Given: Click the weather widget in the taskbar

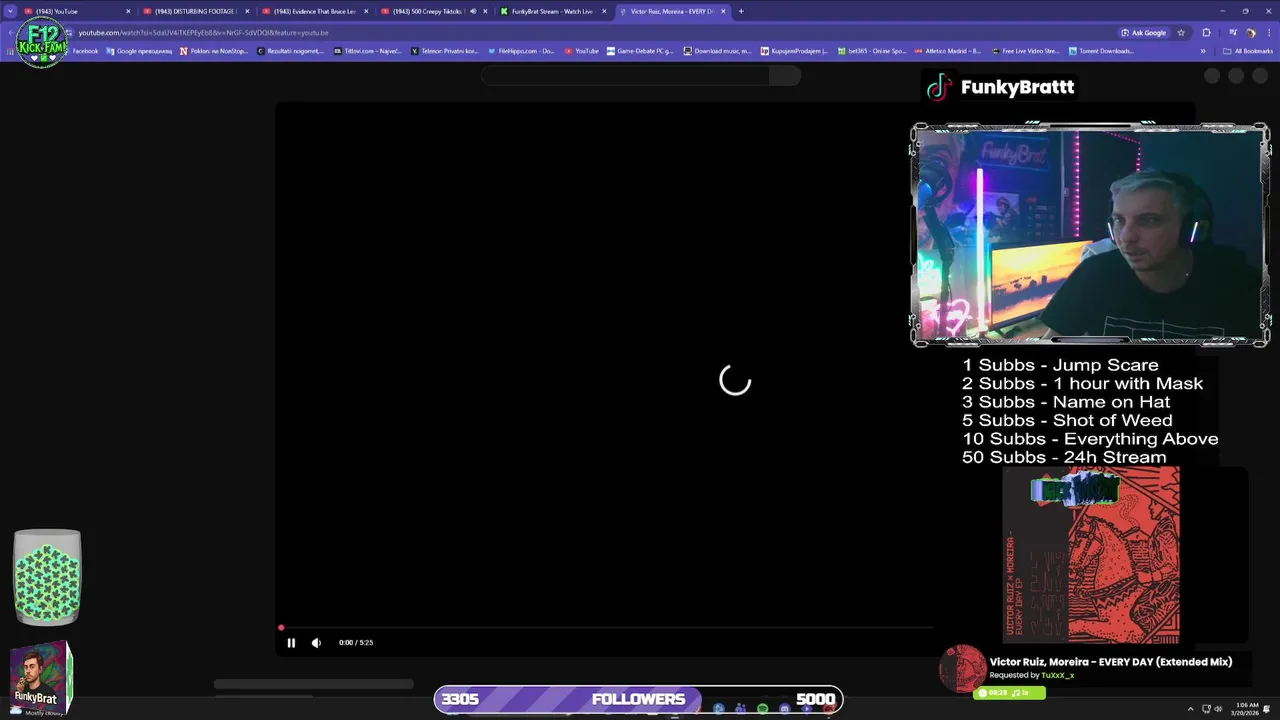Looking at the screenshot, I should 40,710.
